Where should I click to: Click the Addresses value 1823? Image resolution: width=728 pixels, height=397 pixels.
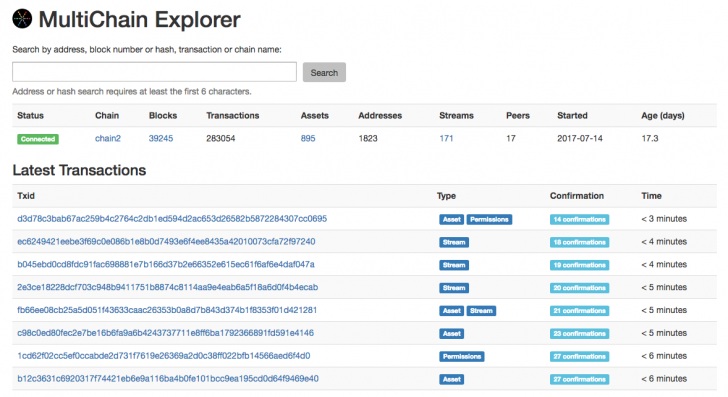(x=368, y=138)
